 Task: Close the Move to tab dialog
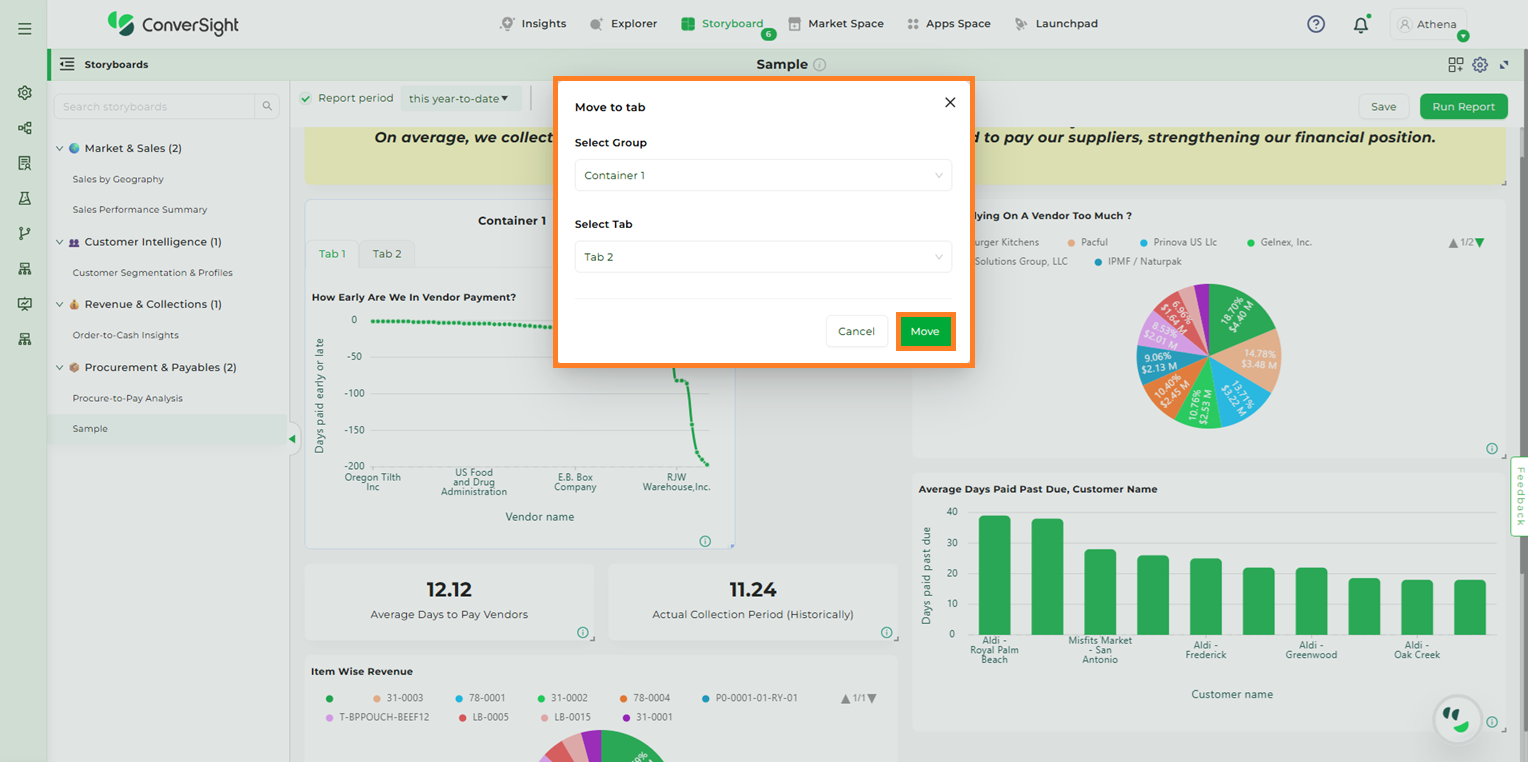pos(950,102)
